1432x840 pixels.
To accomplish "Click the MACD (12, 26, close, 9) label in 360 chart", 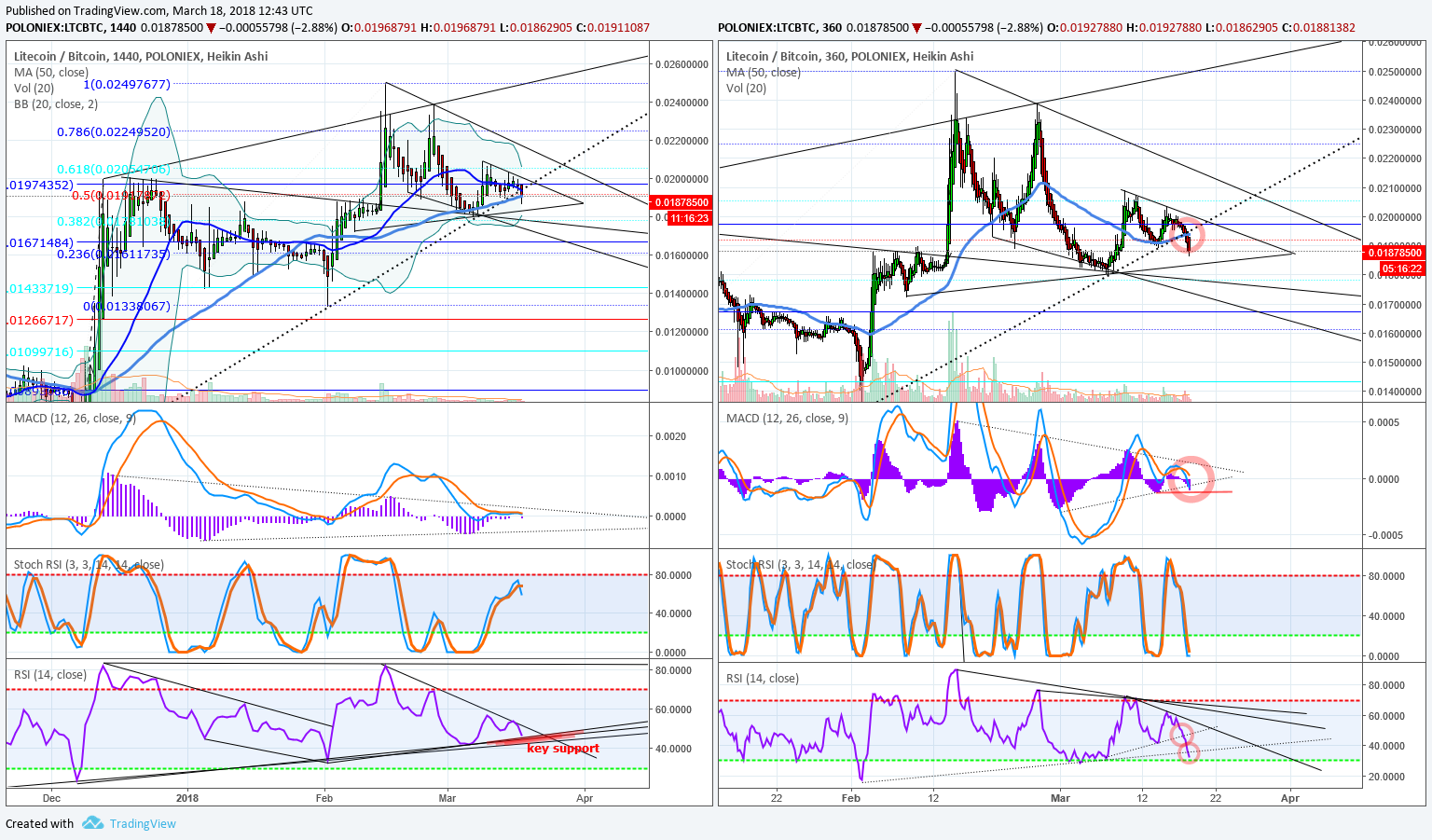I will 787,418.
